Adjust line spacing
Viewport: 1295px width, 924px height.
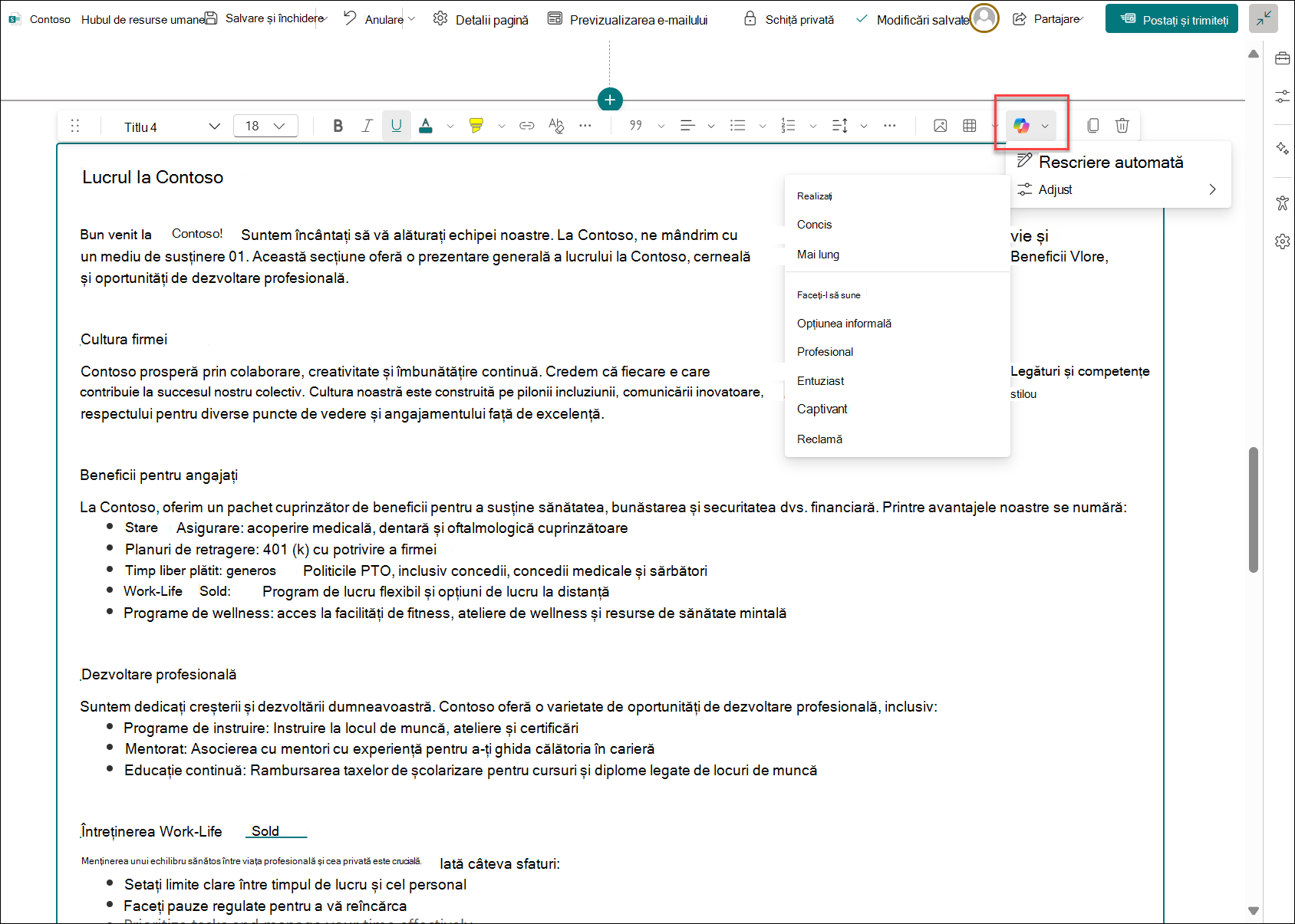(x=840, y=126)
